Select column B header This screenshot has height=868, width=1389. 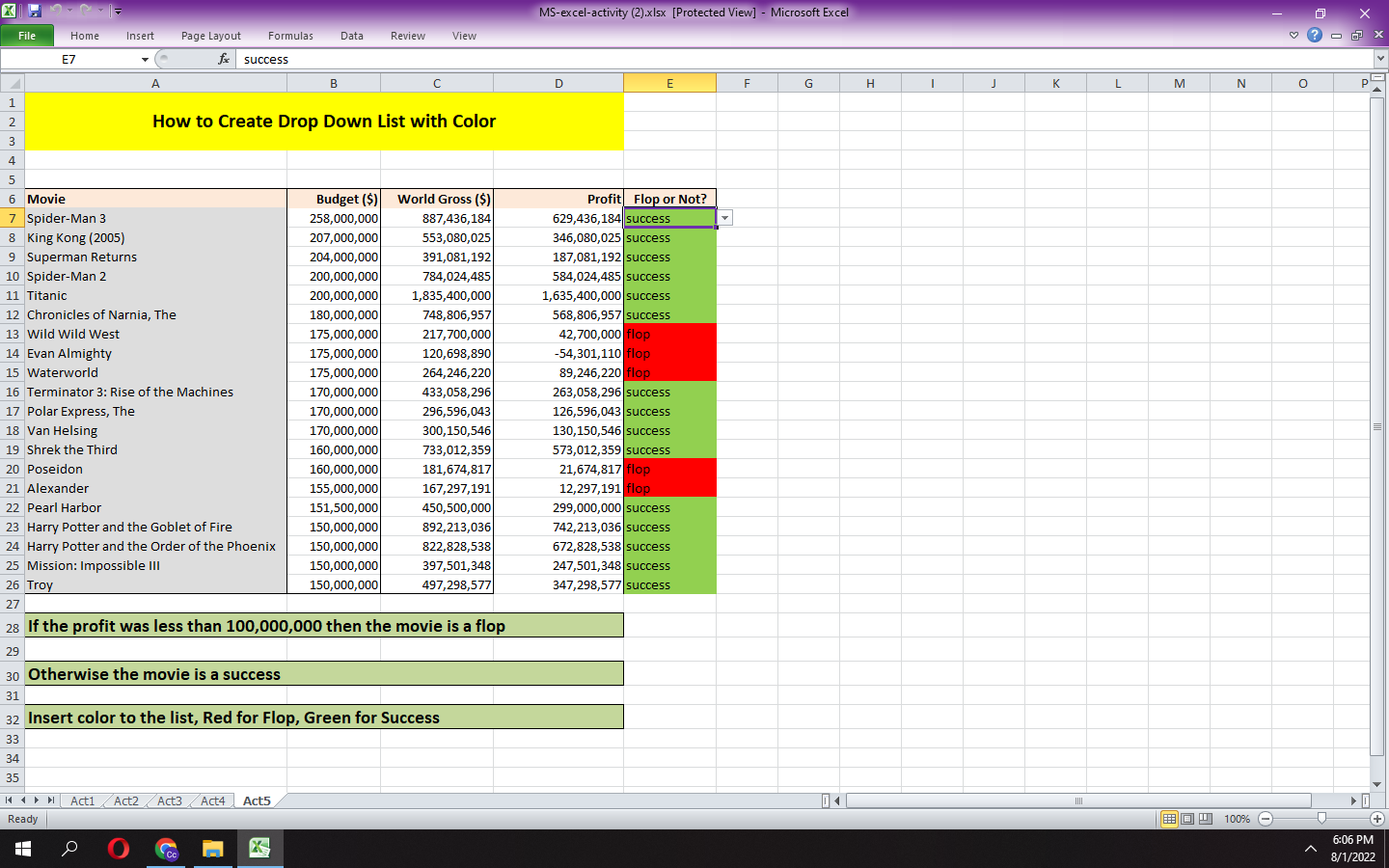(x=334, y=83)
